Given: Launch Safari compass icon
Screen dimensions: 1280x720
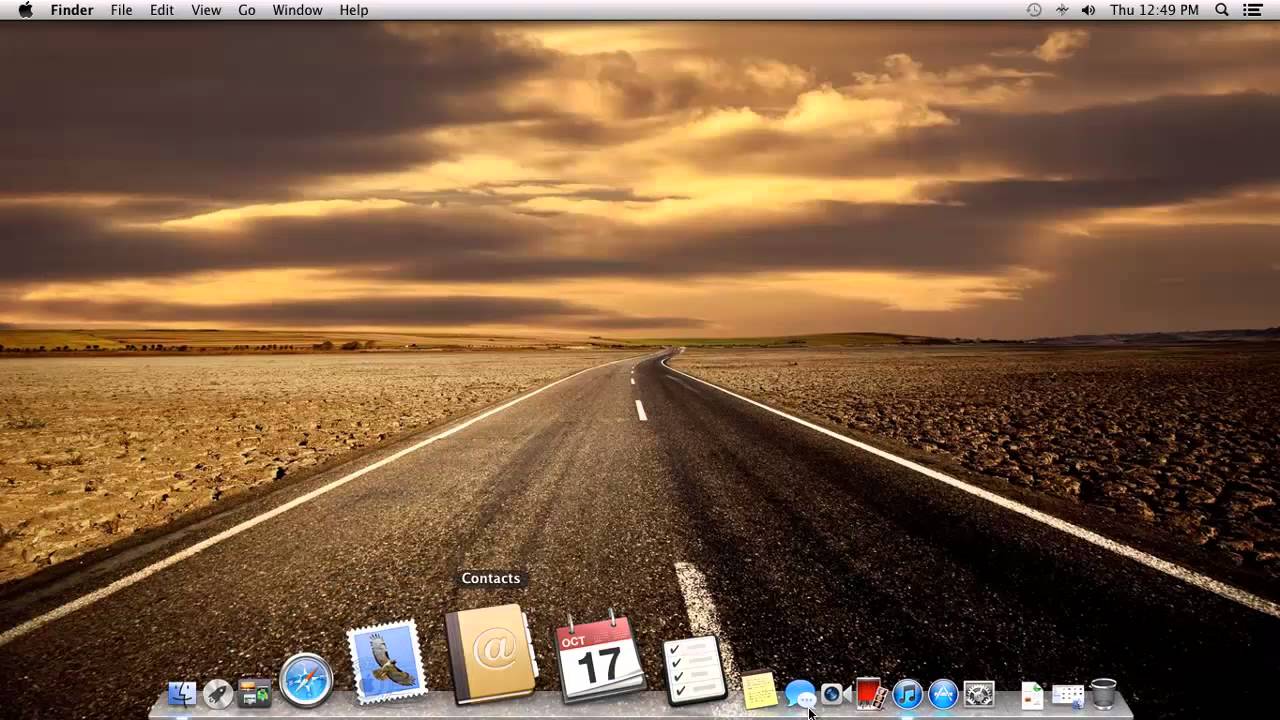Looking at the screenshot, I should point(306,680).
